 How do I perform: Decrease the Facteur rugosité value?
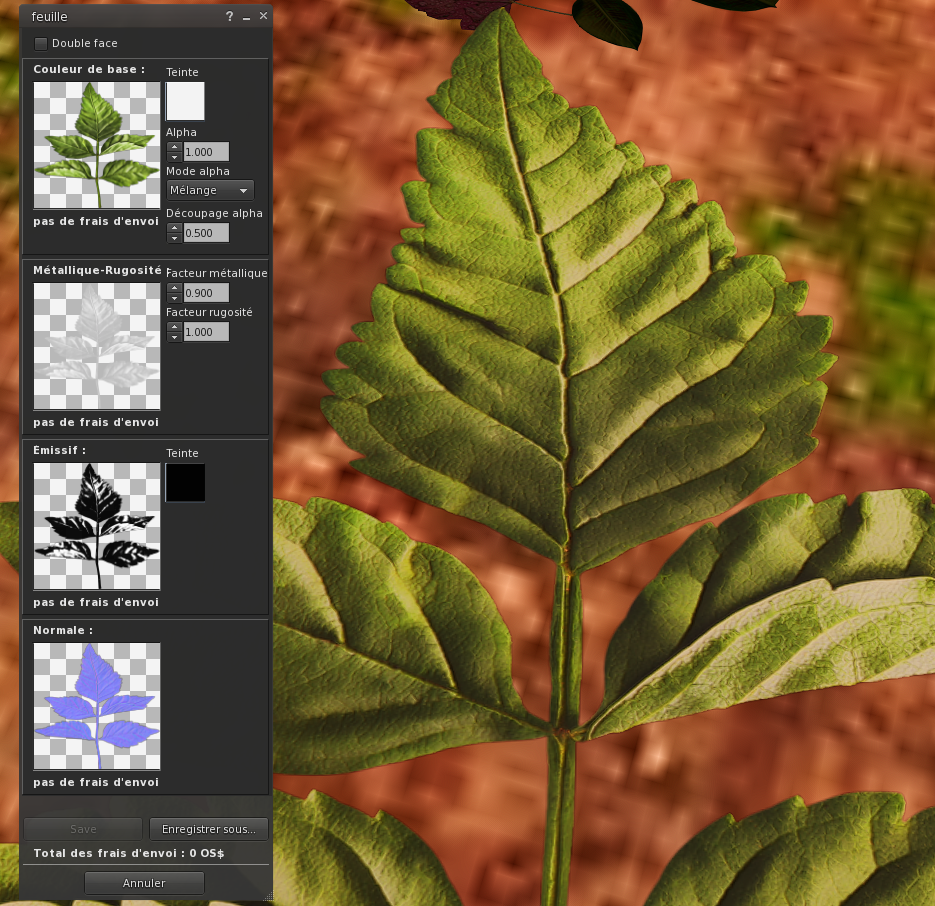[x=174, y=337]
